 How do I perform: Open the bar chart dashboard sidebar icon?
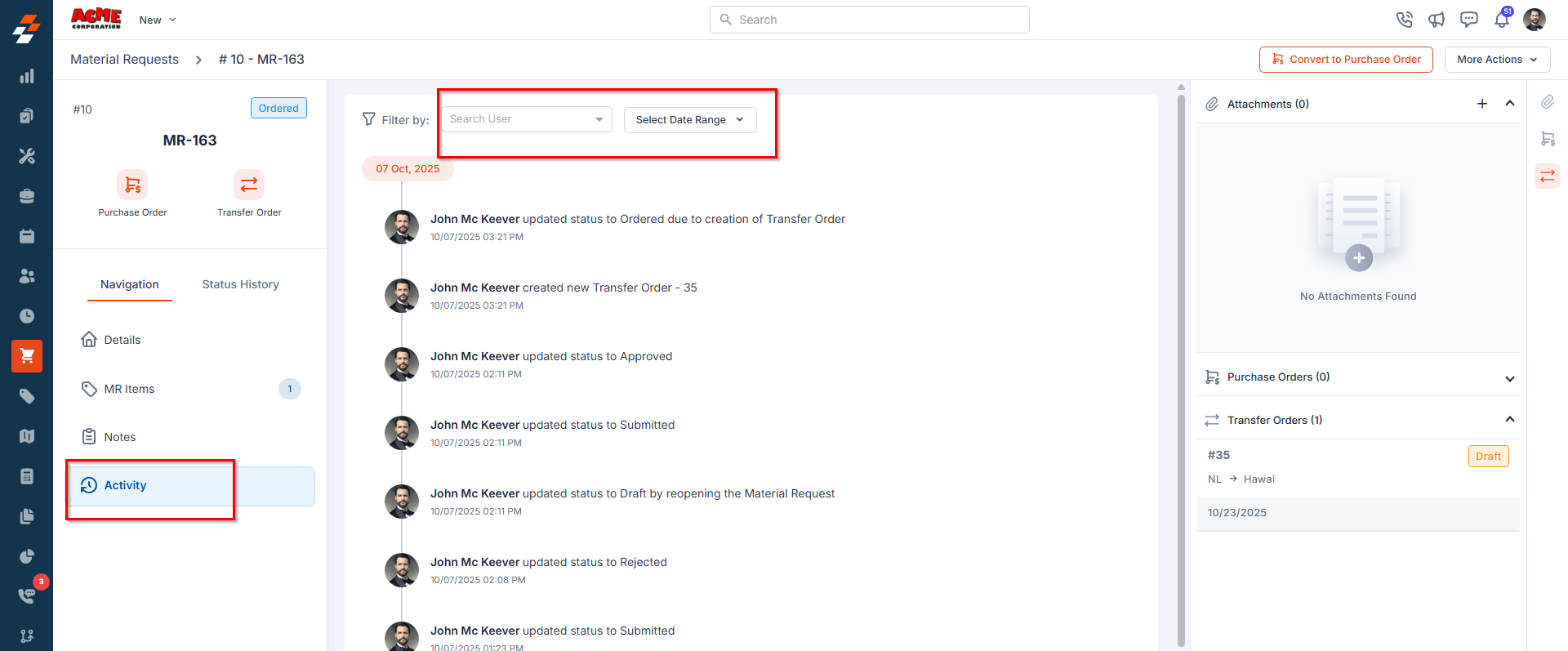(x=27, y=76)
